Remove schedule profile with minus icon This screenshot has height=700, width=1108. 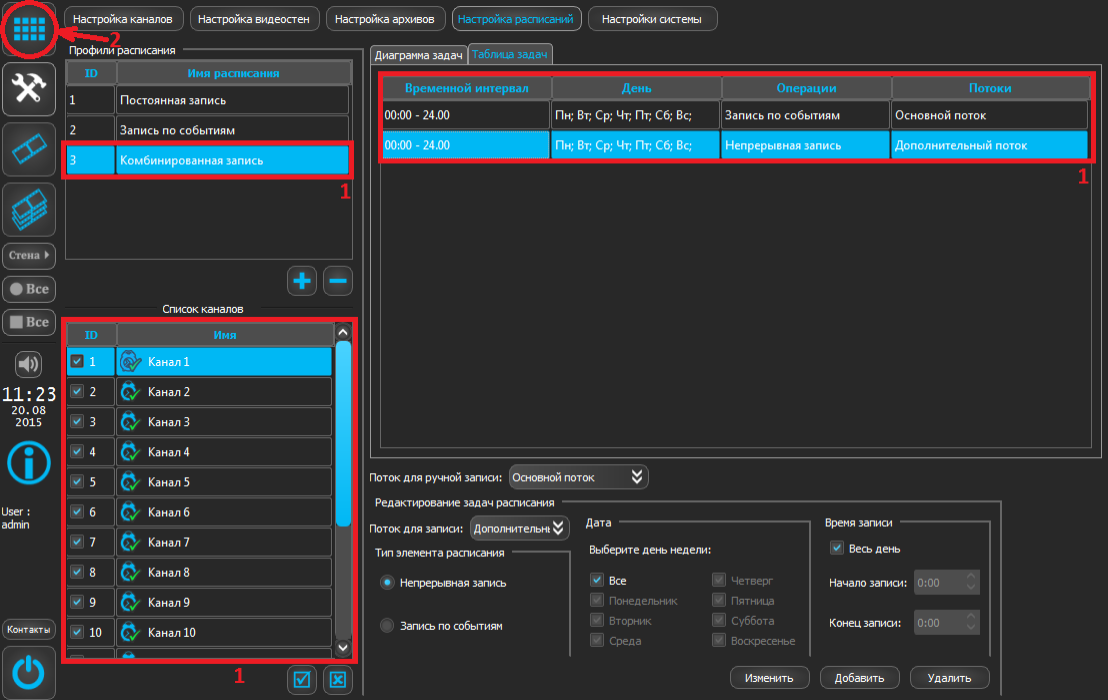point(338,281)
